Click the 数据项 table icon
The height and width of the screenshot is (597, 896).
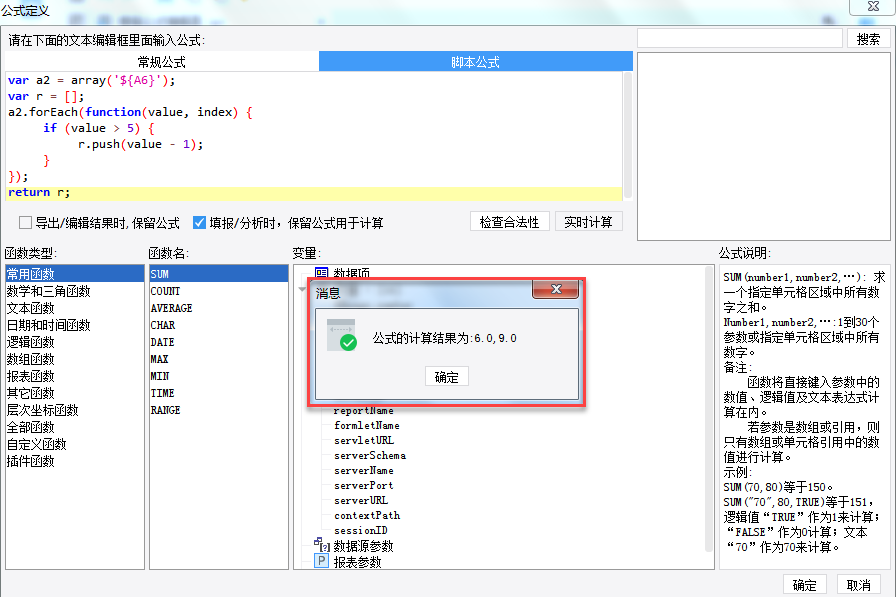[322, 273]
